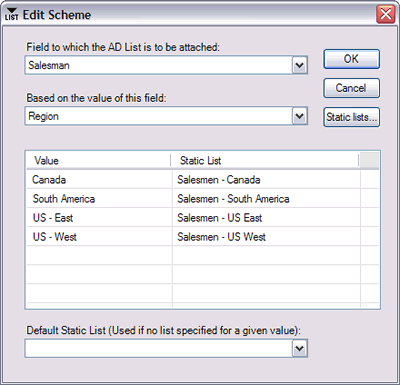Open the Default Static List dropdown
Viewport: 400px width, 385px height.
(300, 349)
